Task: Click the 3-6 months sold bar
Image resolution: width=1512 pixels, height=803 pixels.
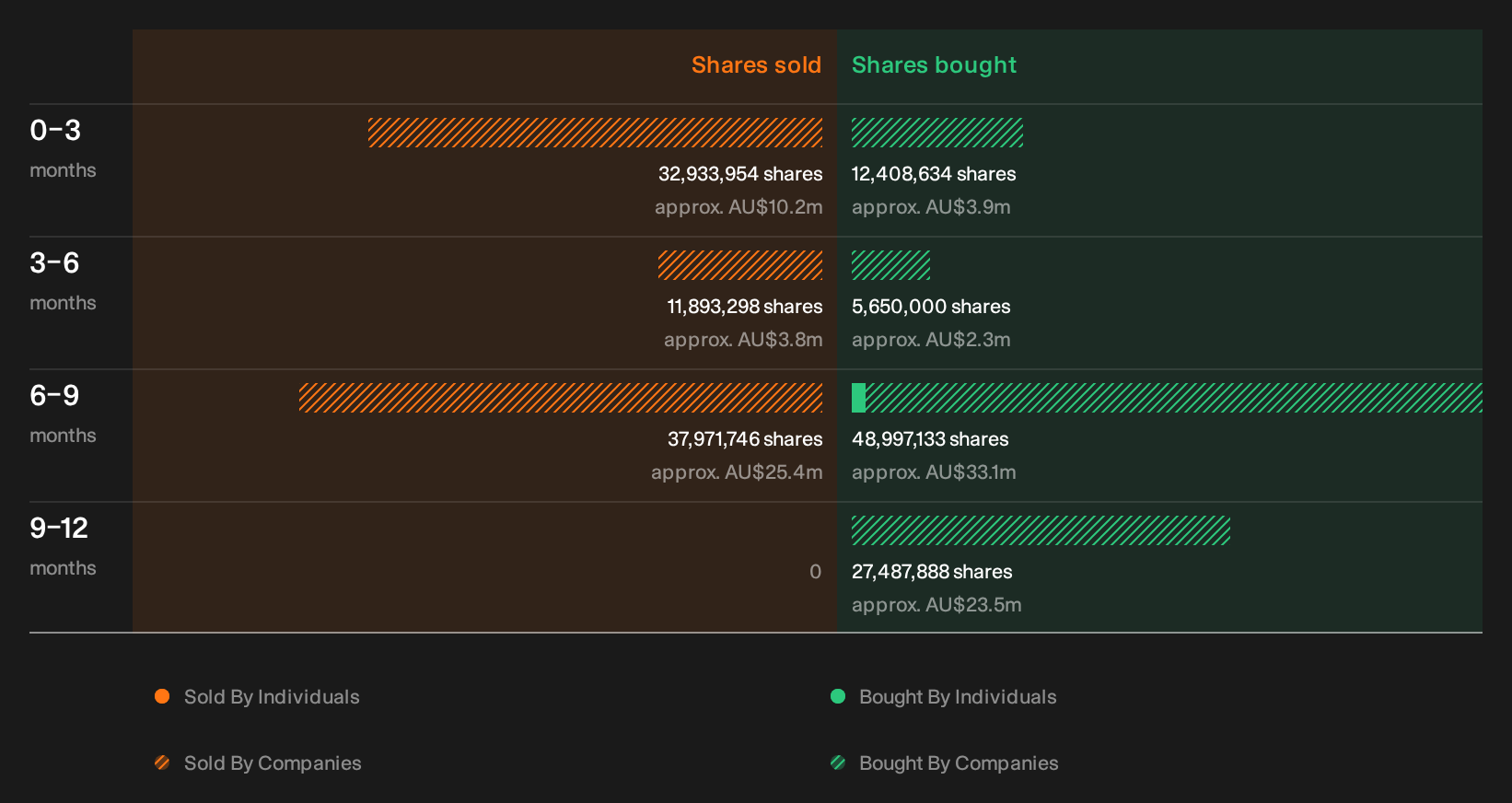Action: [740, 265]
